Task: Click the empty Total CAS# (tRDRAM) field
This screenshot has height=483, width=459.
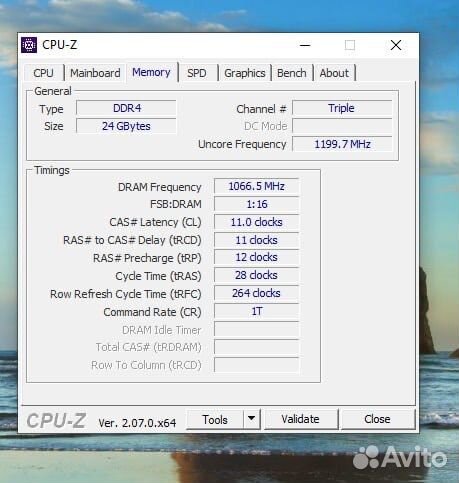Action: (x=256, y=347)
